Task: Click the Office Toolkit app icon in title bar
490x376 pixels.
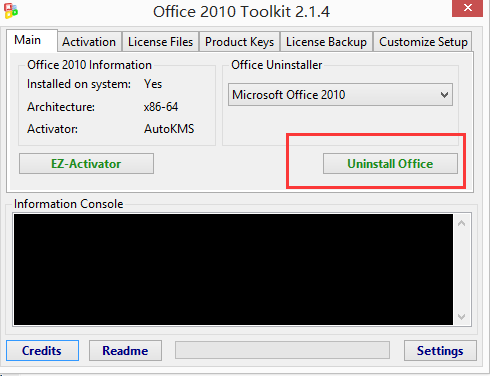Action: [11, 11]
